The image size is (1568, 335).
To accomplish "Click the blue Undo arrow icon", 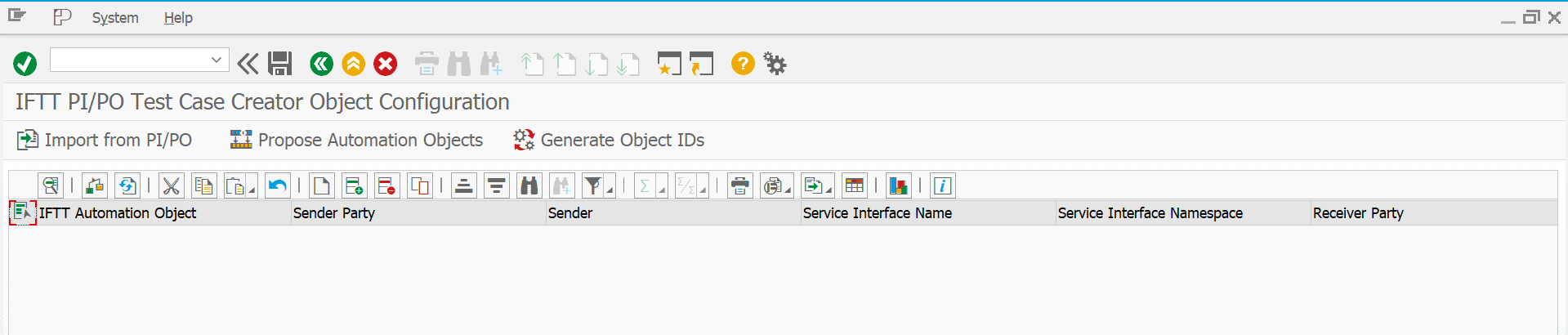I will 278,186.
